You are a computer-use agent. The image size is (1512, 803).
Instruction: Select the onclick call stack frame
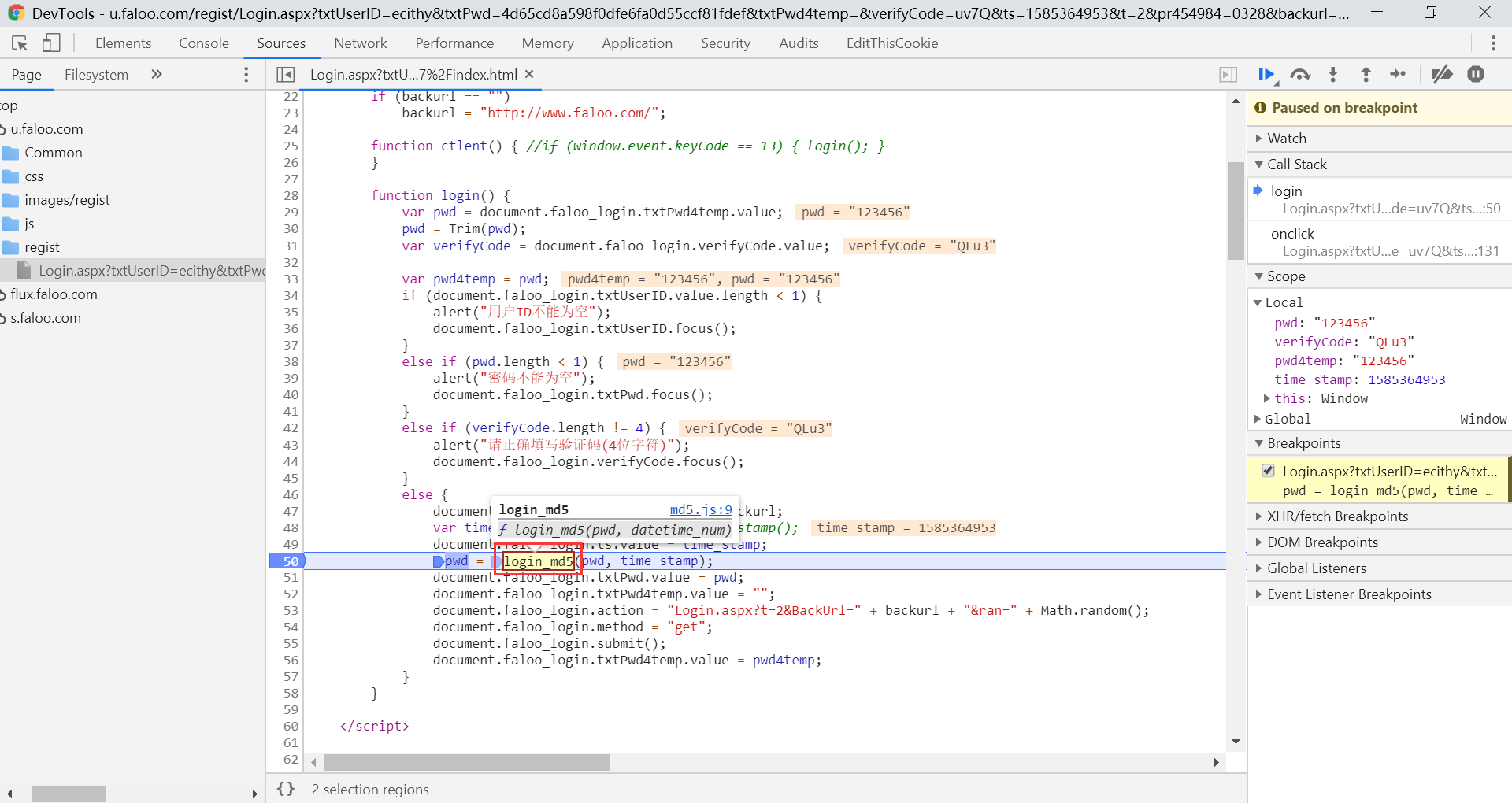click(x=1292, y=234)
